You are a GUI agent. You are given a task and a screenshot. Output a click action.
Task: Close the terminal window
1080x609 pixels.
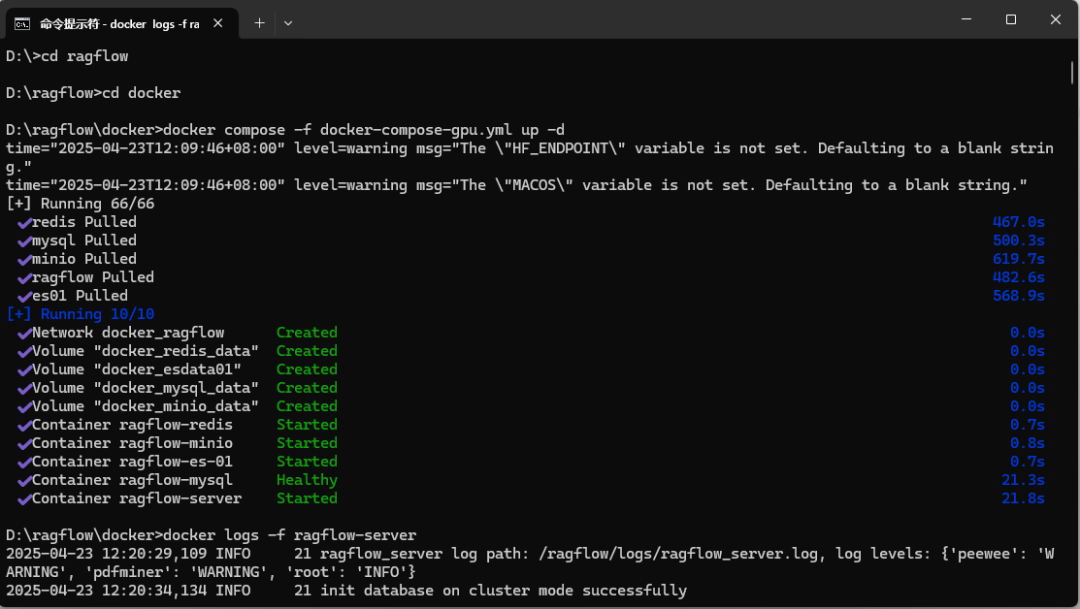pos(1055,19)
